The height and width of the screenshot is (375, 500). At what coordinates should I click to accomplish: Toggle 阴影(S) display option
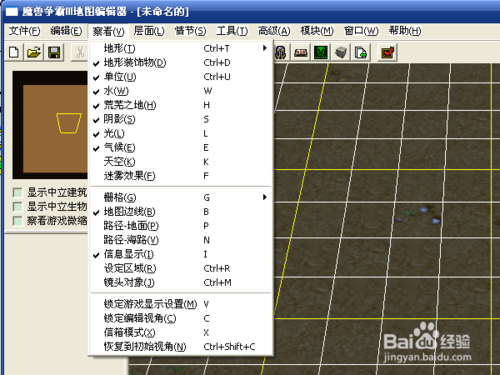pos(181,119)
